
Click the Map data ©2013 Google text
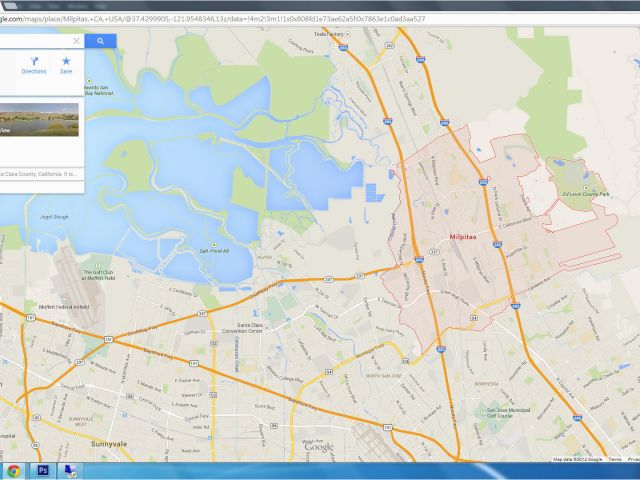(x=578, y=460)
